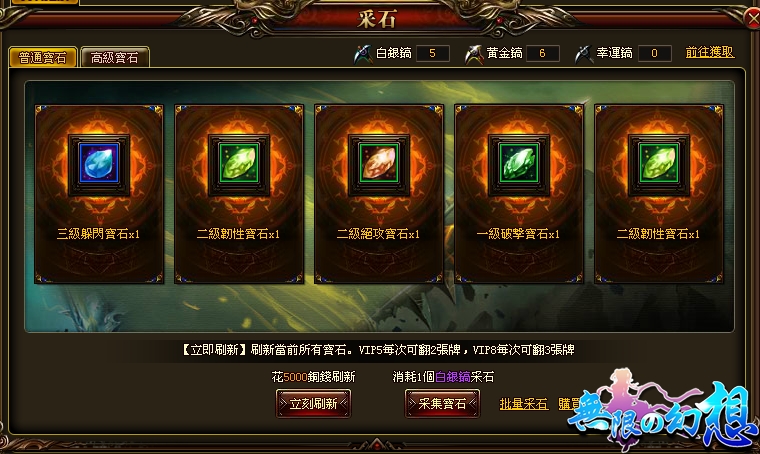The height and width of the screenshot is (454, 760).
Task: Click the 白銀鎬 count field showing 5
Action: 432,53
